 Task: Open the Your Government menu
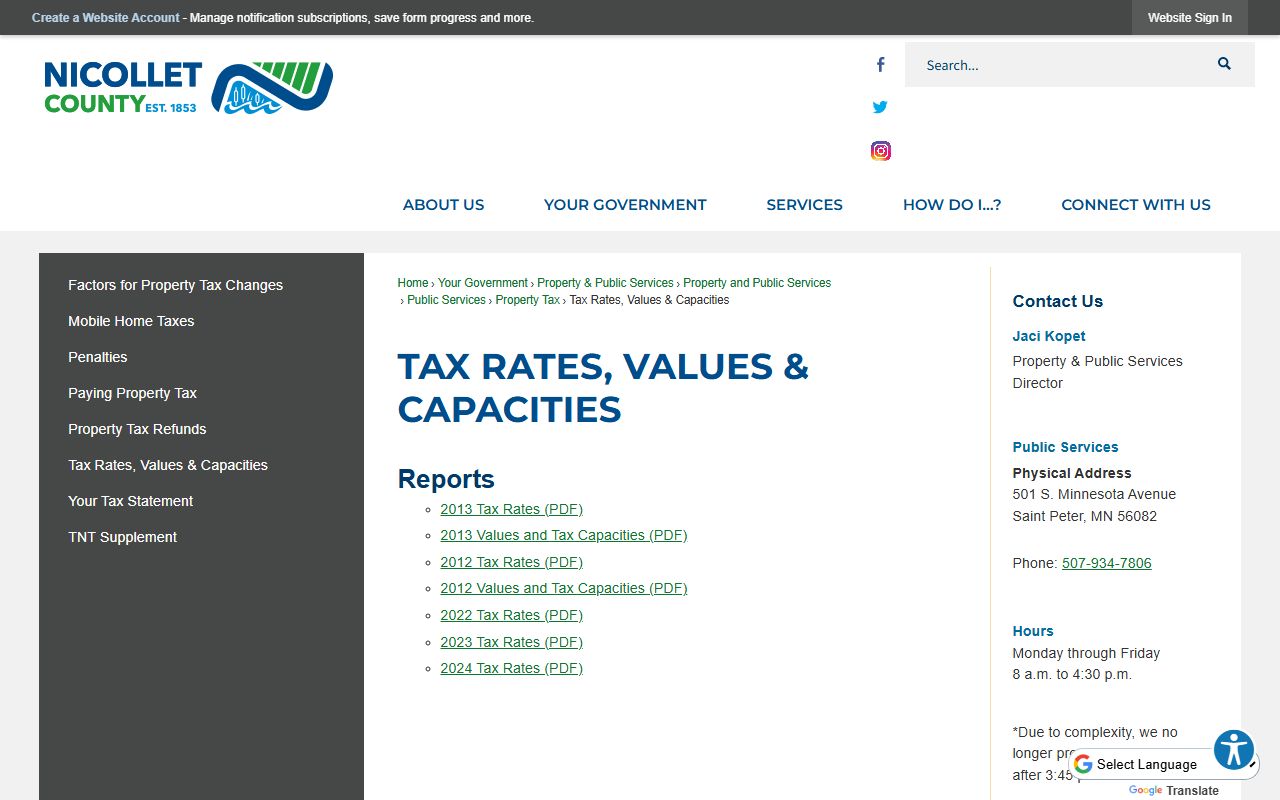click(x=625, y=205)
